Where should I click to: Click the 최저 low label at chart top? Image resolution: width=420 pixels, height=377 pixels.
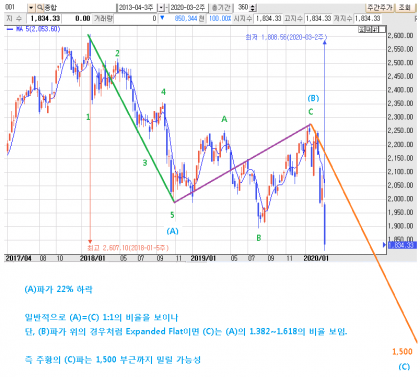pos(286,37)
